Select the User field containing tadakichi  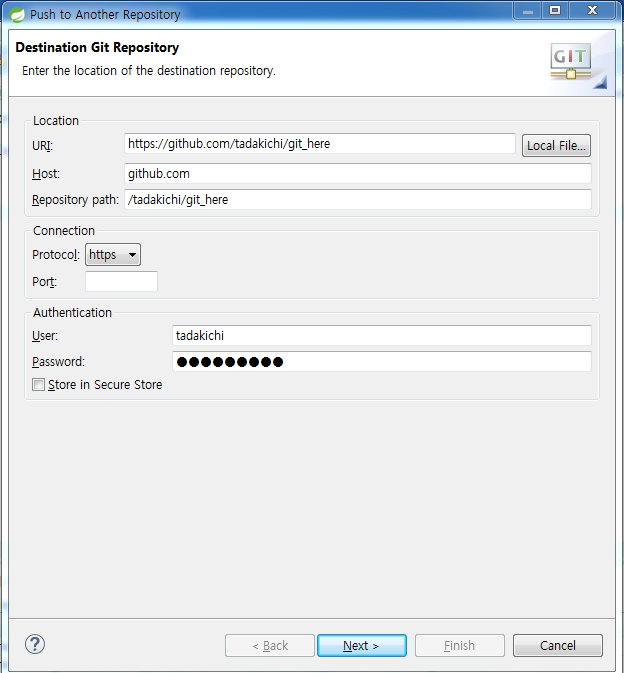click(382, 336)
